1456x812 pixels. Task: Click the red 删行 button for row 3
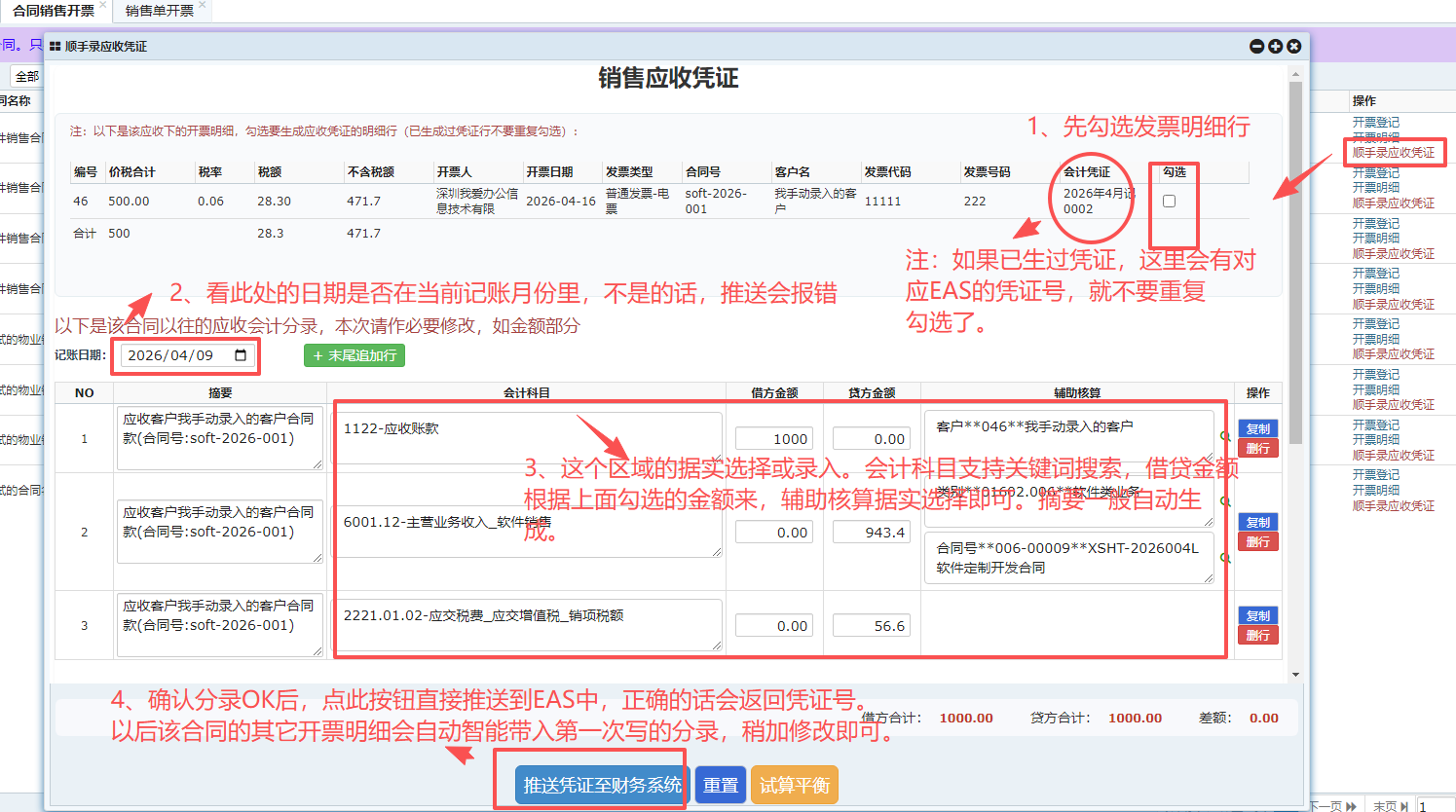pos(1257,636)
